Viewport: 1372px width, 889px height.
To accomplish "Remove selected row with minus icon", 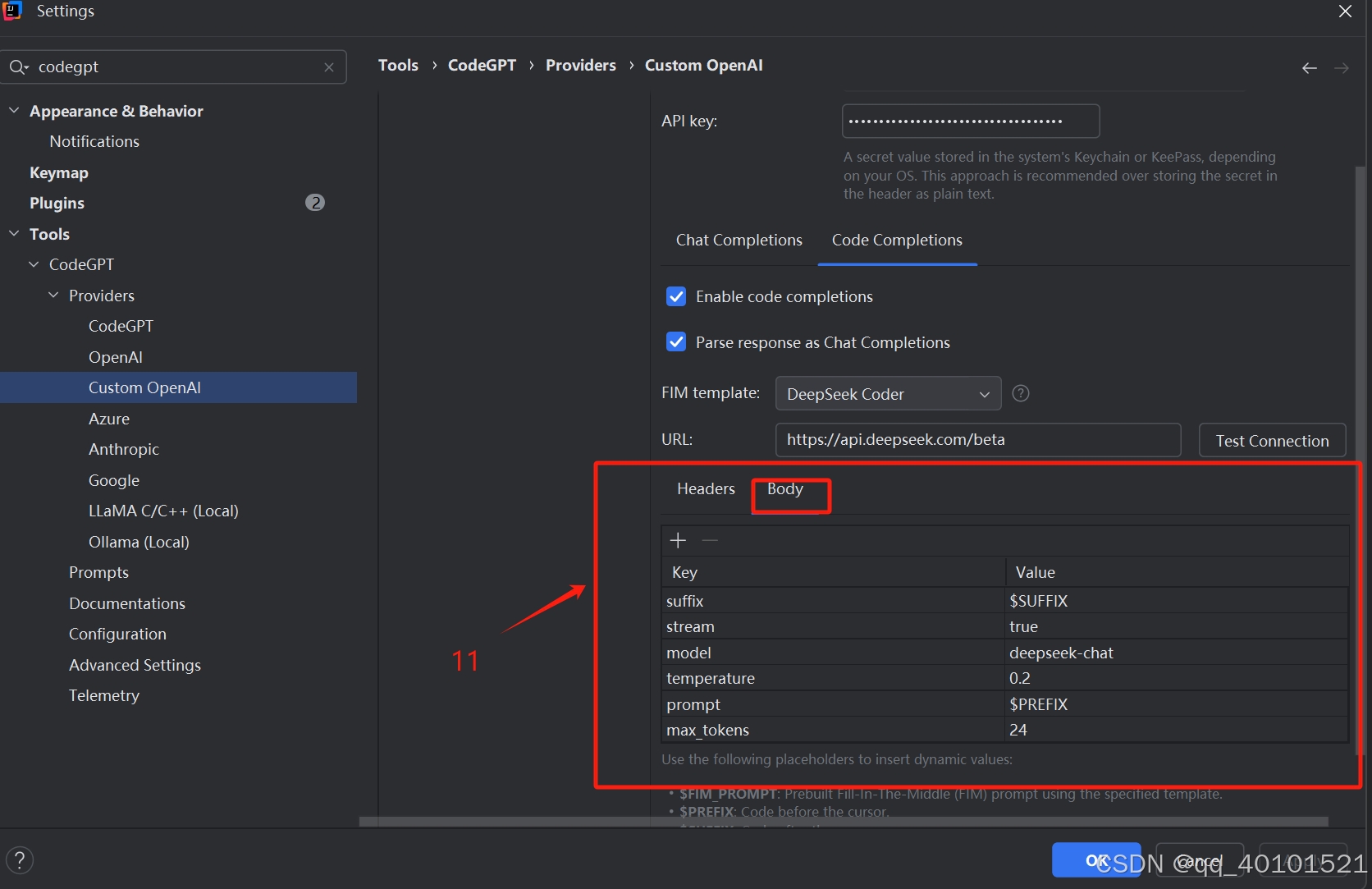I will click(x=711, y=540).
